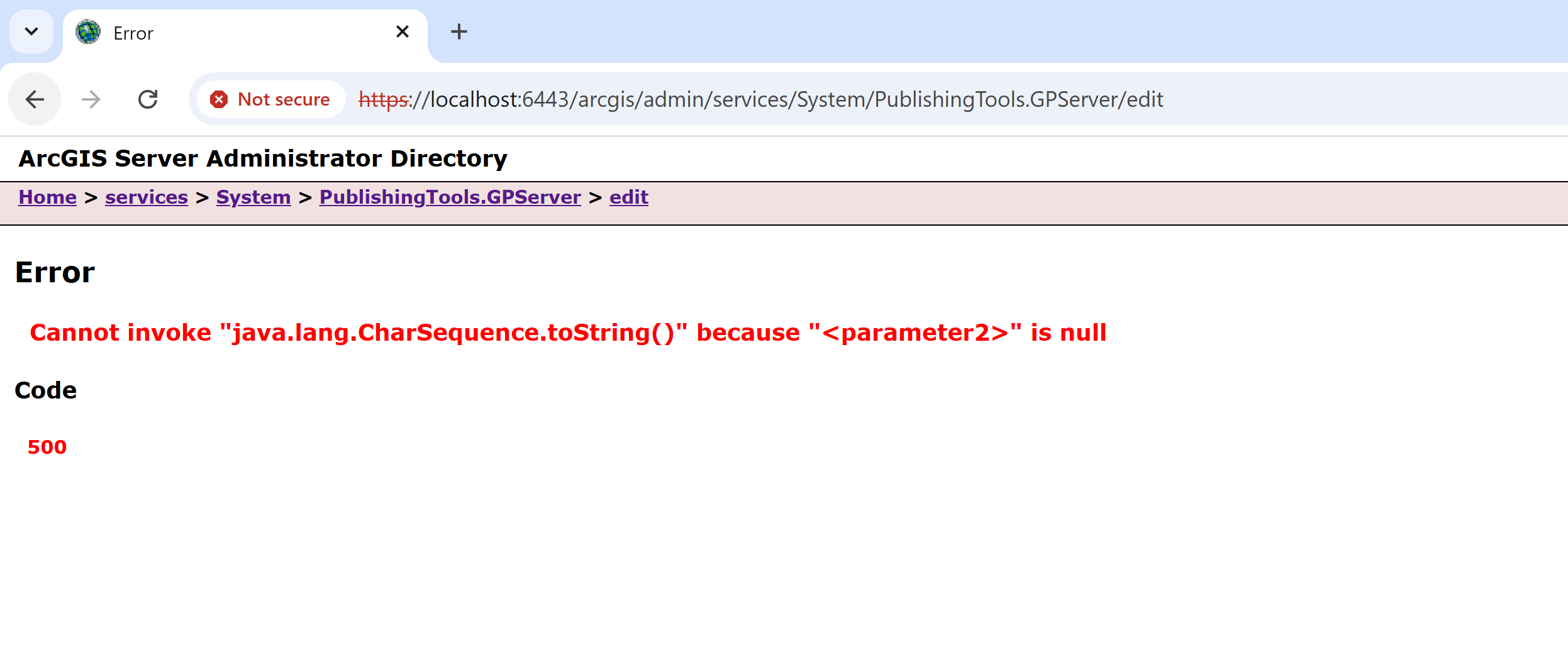Click the Not secure warning chip
The image size is (1568, 667).
click(270, 99)
